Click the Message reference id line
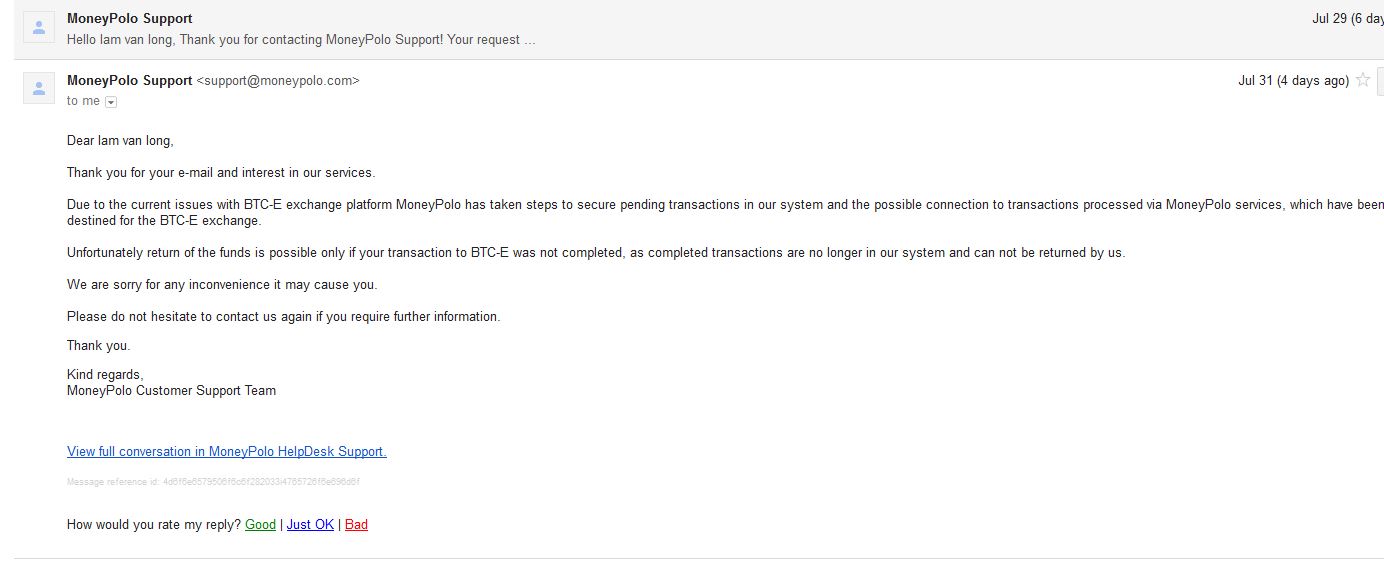Viewport: 1384px width, 569px height. tap(213, 482)
